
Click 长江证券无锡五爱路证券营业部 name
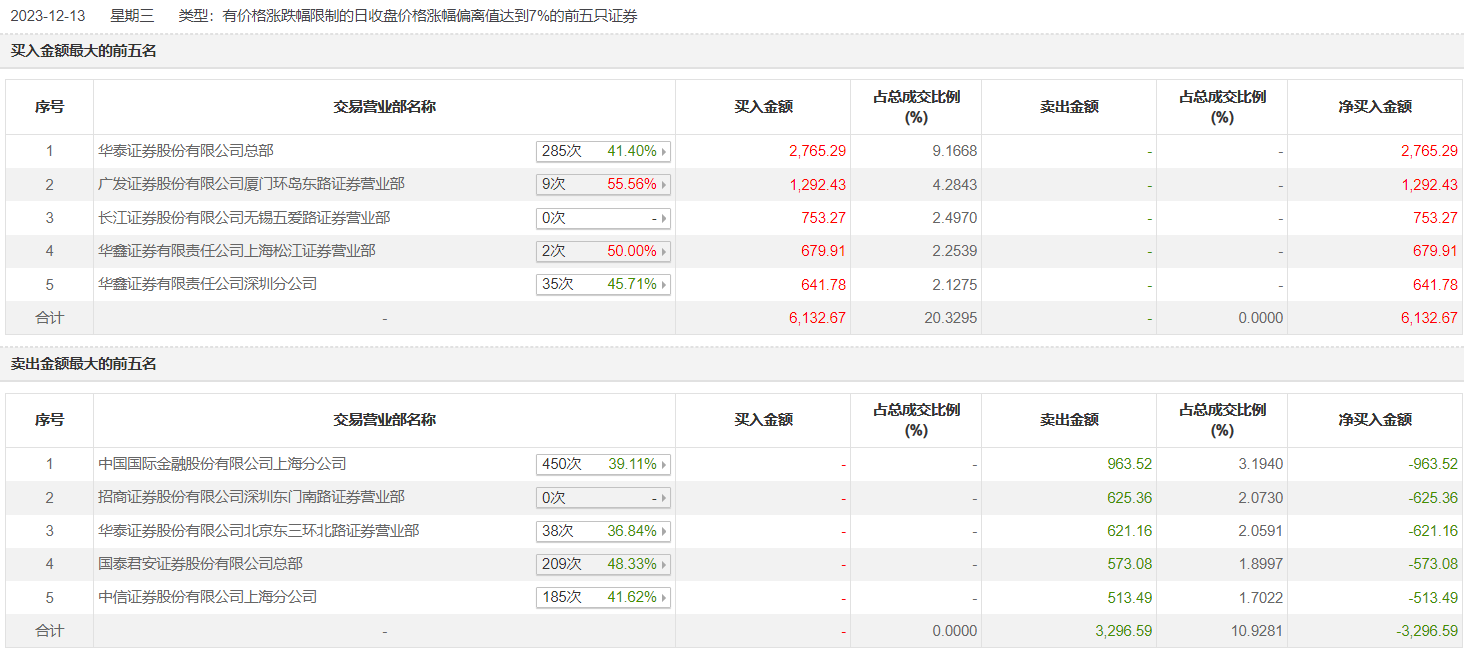(244, 217)
